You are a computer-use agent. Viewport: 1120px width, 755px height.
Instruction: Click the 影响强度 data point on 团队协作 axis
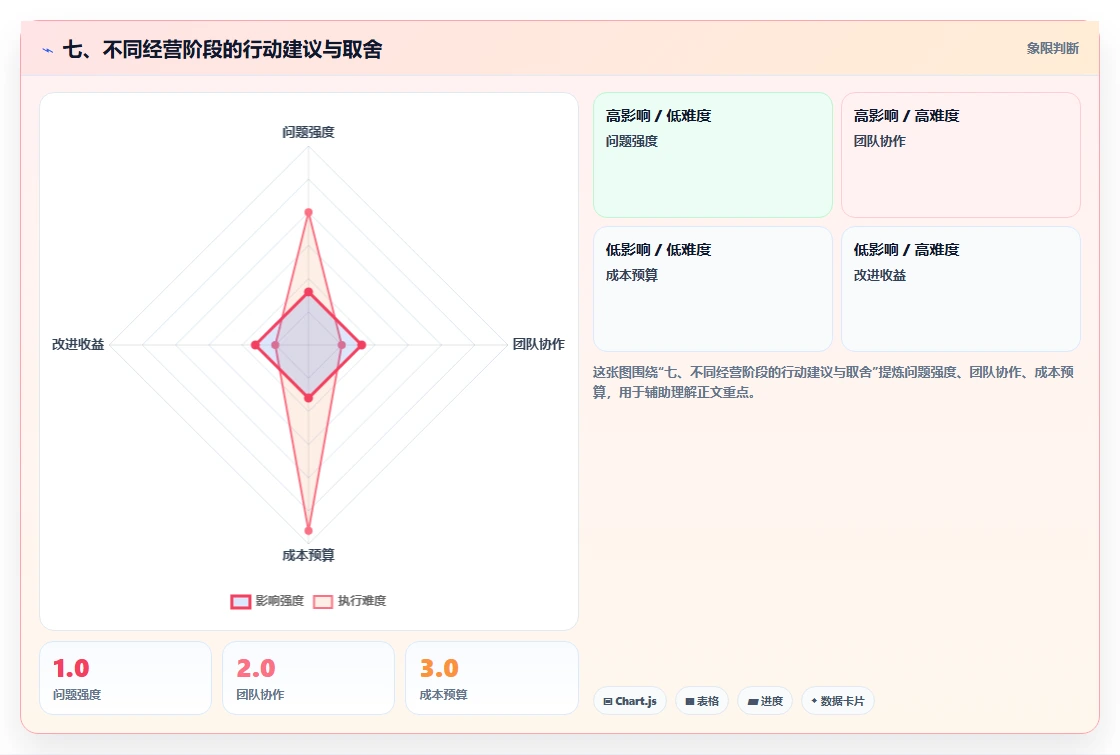361,345
